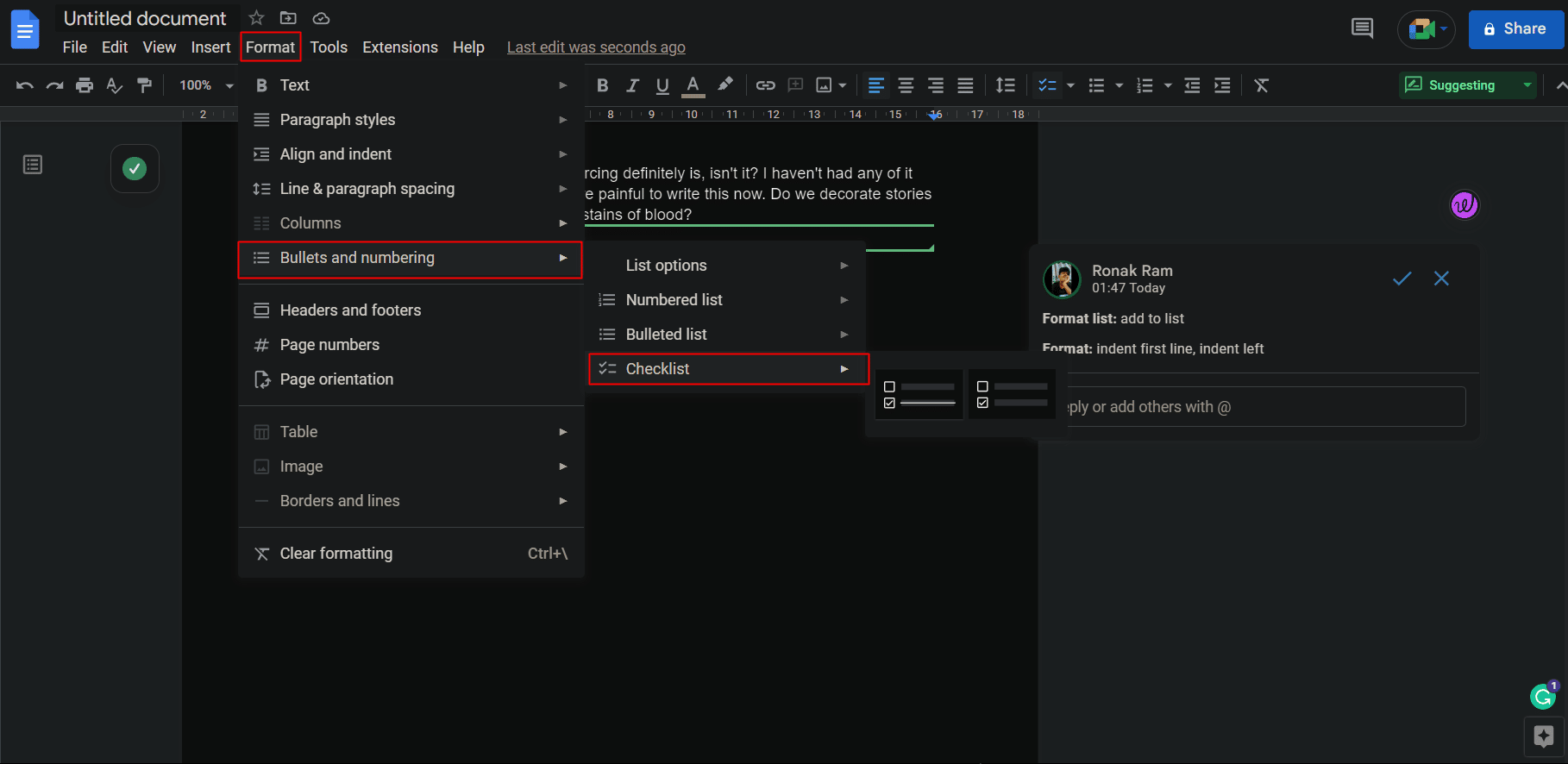Click the Redo icon in toolbar
Screen dimensions: 1568x764
[x=54, y=85]
